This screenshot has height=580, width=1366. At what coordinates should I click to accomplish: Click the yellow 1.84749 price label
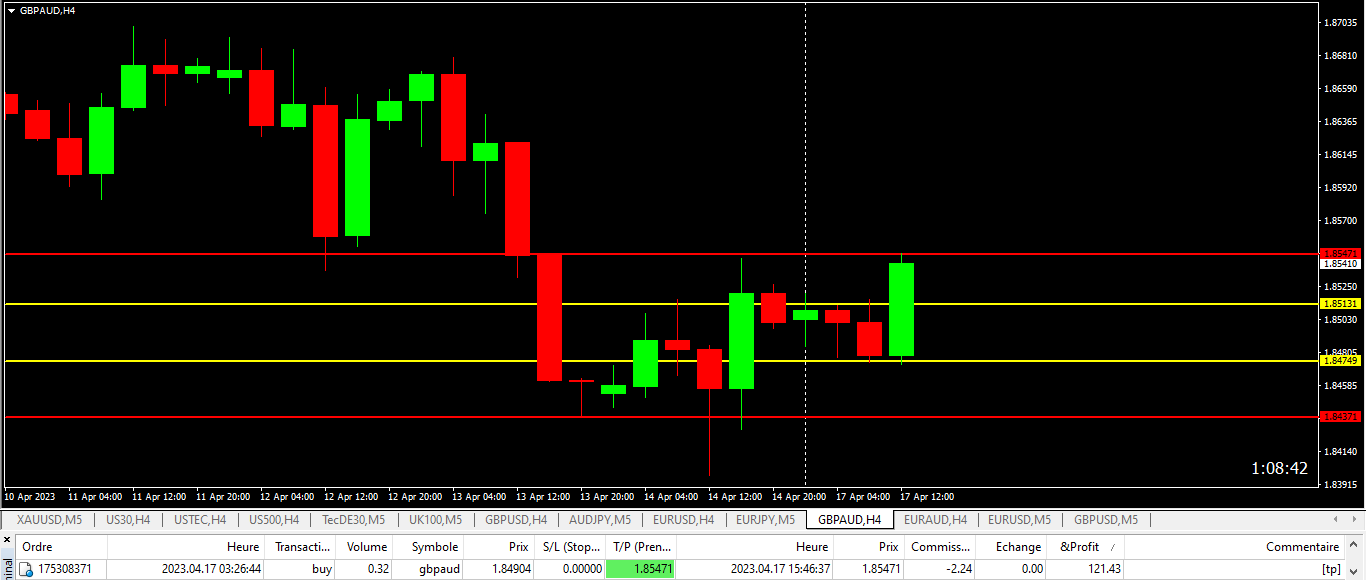click(1340, 360)
